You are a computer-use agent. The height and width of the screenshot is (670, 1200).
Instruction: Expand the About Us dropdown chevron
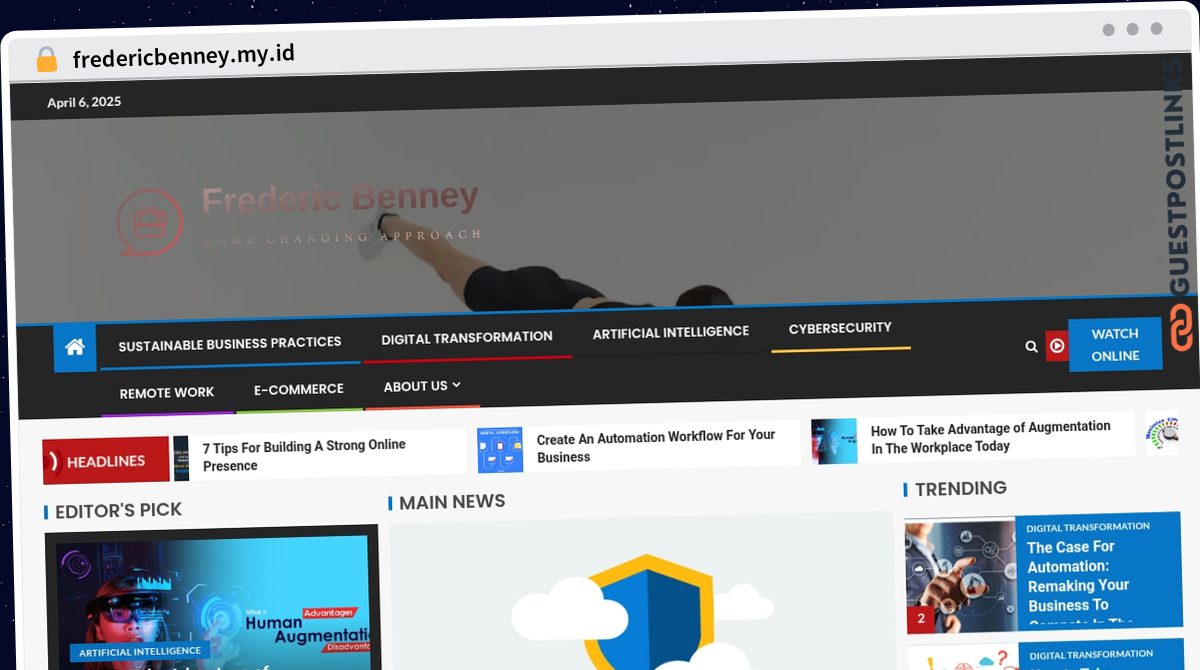(456, 384)
